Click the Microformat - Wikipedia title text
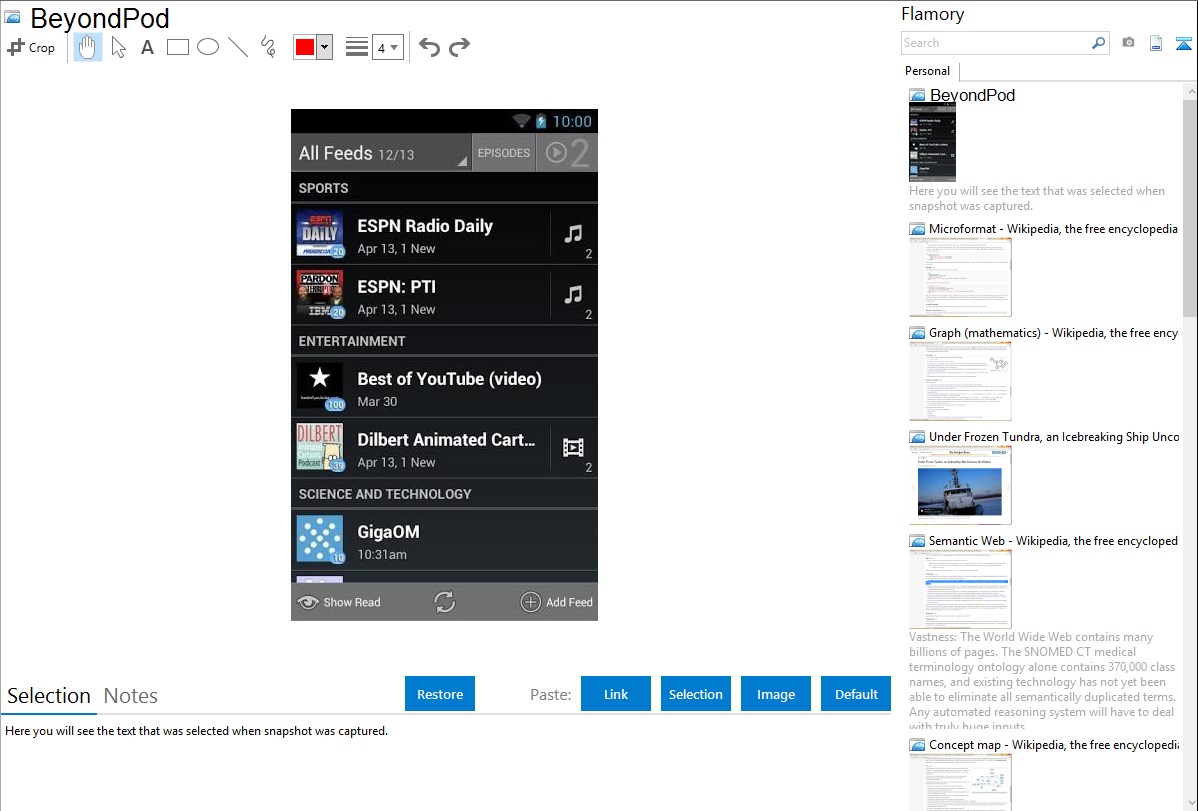Screen dimensions: 1198x811 1053,229
